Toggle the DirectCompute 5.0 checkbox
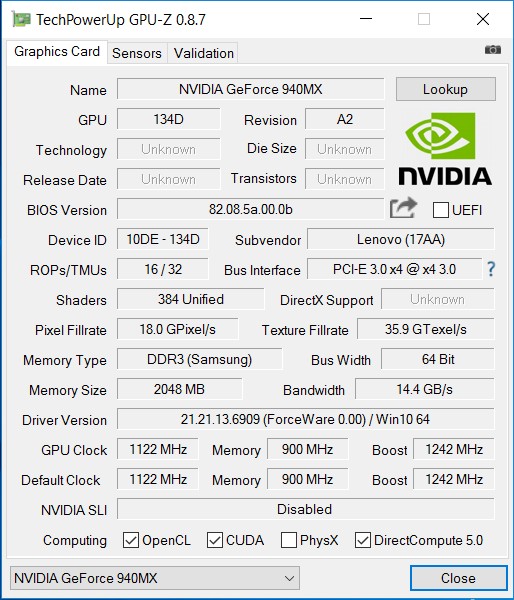This screenshot has width=514, height=600. point(362,540)
